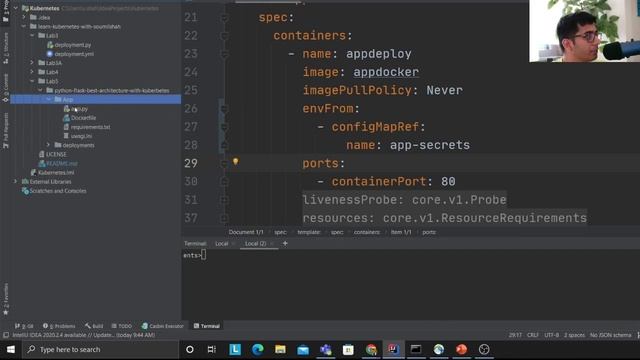Image resolution: width=640 pixels, height=360 pixels.
Task: Click breadcrumb 'ports:'
Action: point(429,232)
